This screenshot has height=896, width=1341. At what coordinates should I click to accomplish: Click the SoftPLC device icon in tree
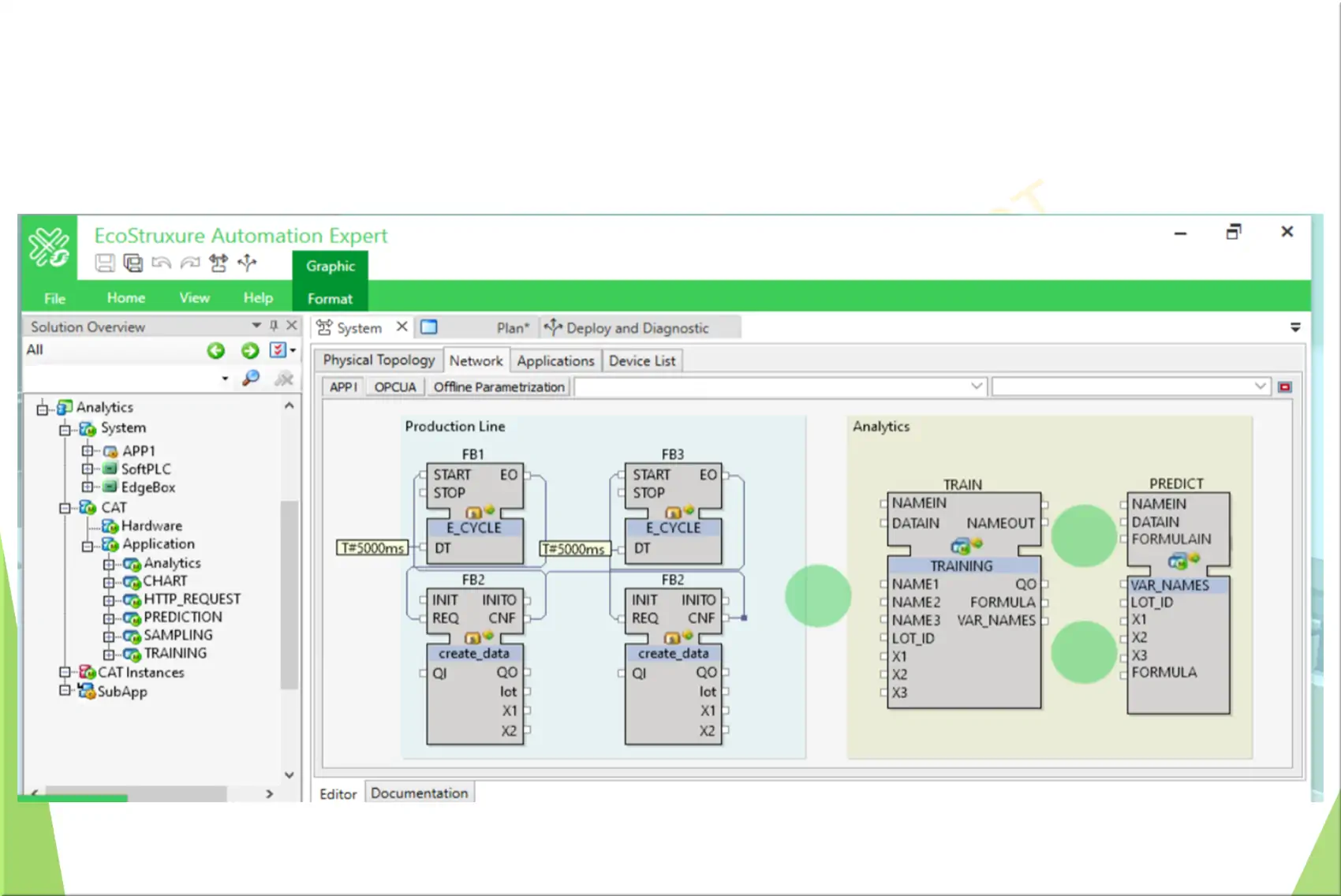pyautogui.click(x=110, y=469)
